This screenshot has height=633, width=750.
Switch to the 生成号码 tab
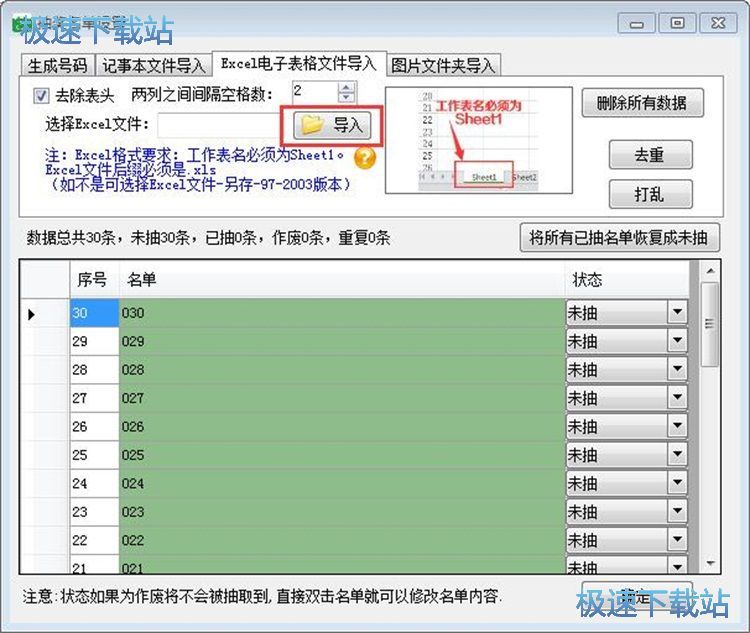57,66
